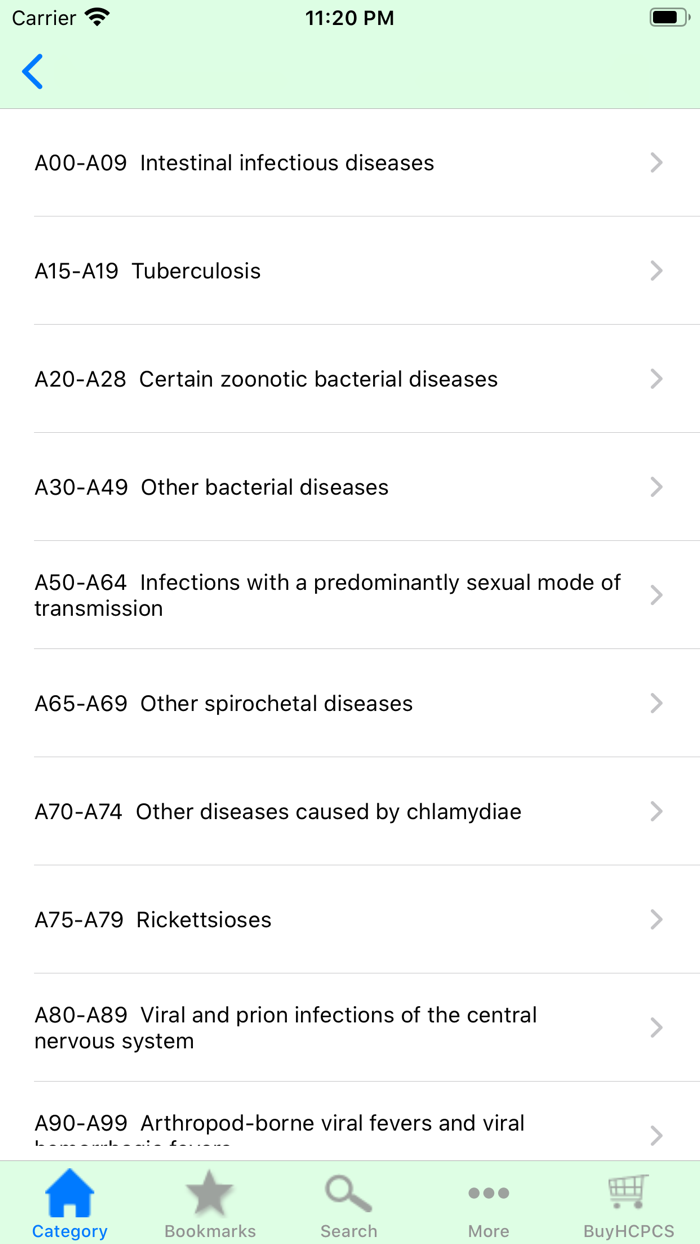Switch to the Search tab

[348, 1203]
